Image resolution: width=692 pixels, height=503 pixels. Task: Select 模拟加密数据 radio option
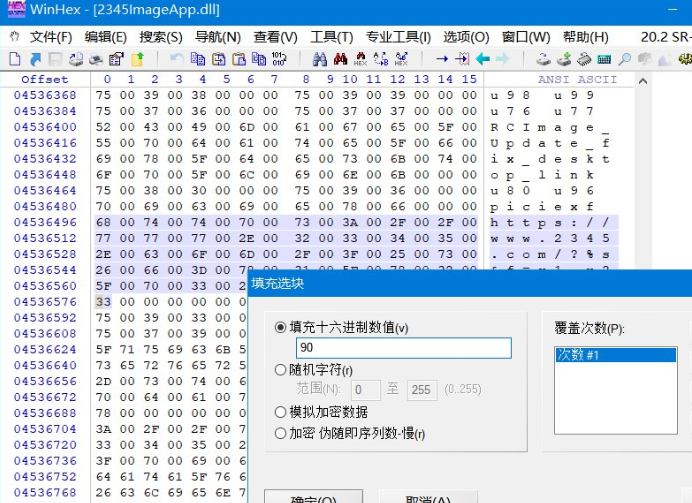tap(280, 412)
